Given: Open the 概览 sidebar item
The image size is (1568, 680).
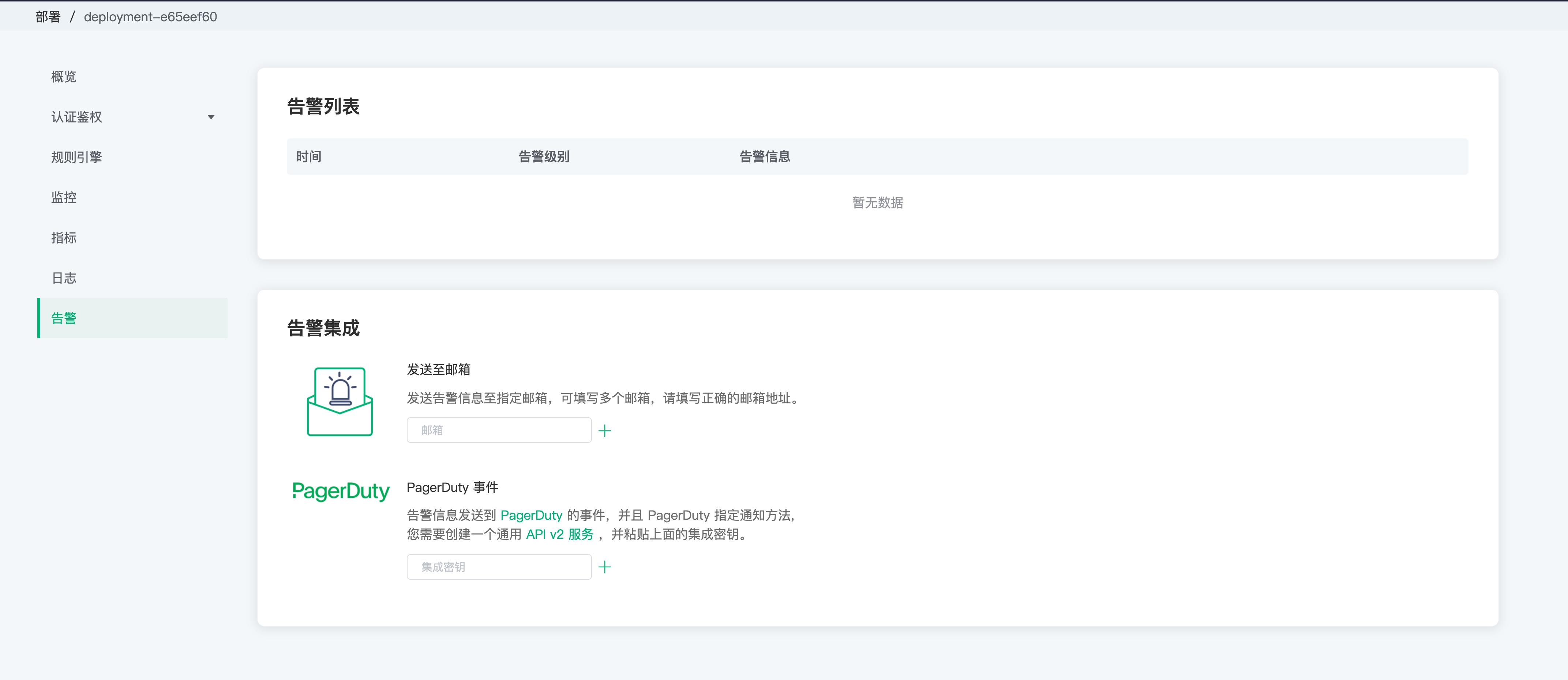Looking at the screenshot, I should click(64, 77).
